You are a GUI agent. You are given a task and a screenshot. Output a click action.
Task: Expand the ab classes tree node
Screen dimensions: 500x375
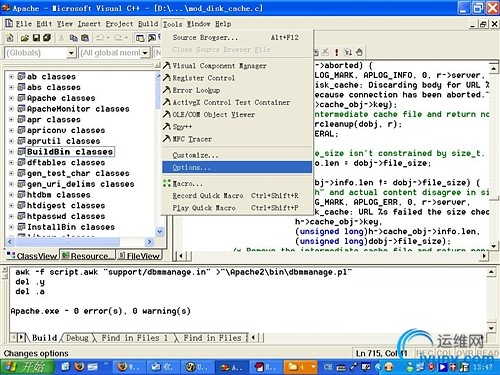coord(11,77)
